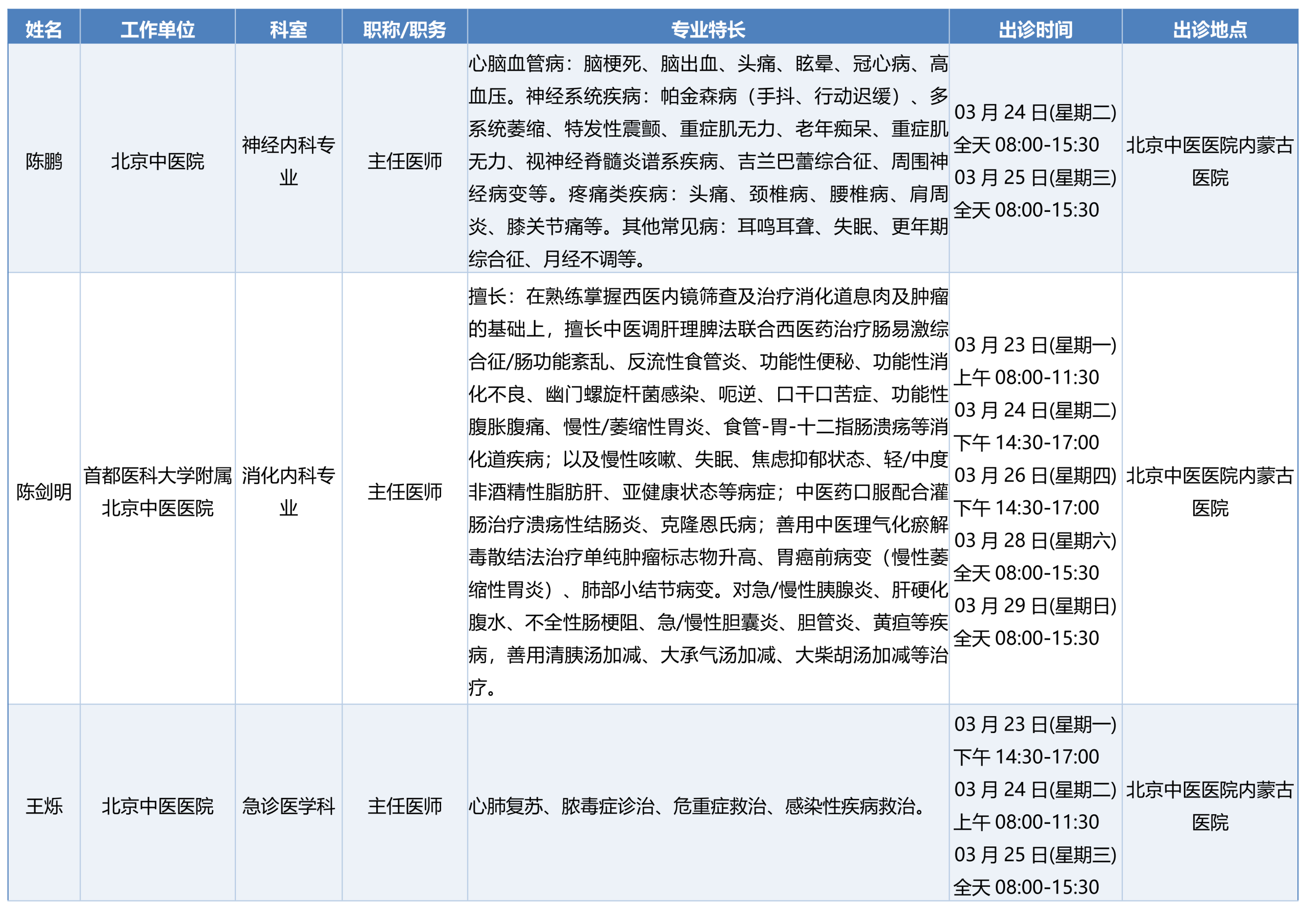Select the name cell 王烁

(x=44, y=806)
